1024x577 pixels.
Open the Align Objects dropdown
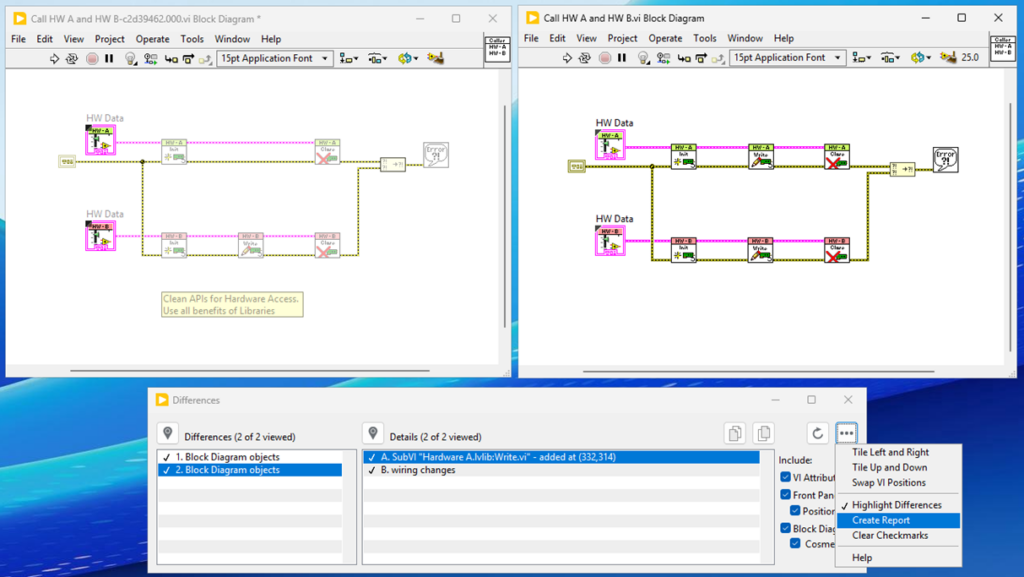[x=347, y=57]
